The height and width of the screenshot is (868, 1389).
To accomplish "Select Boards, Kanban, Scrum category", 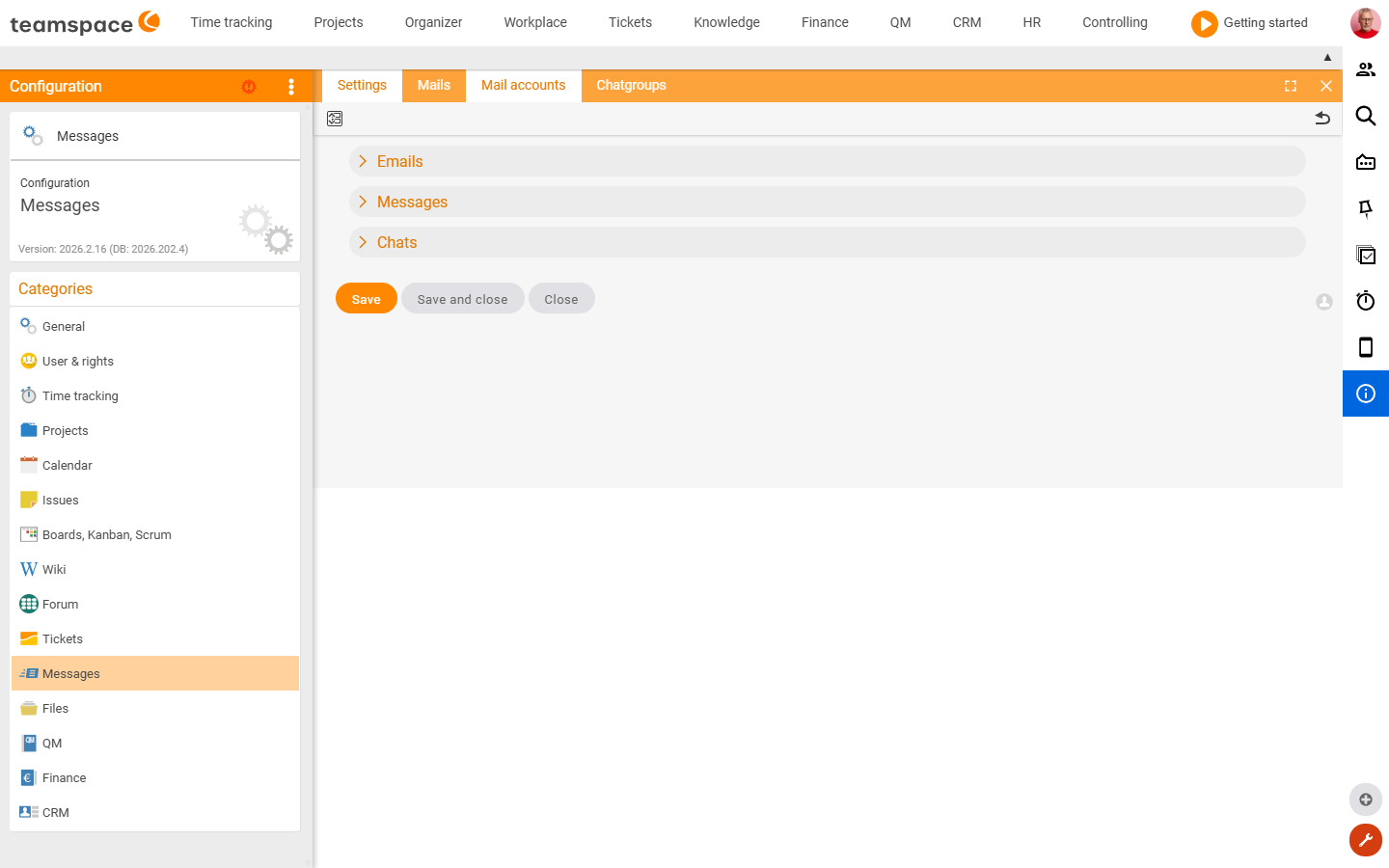I will [155, 534].
